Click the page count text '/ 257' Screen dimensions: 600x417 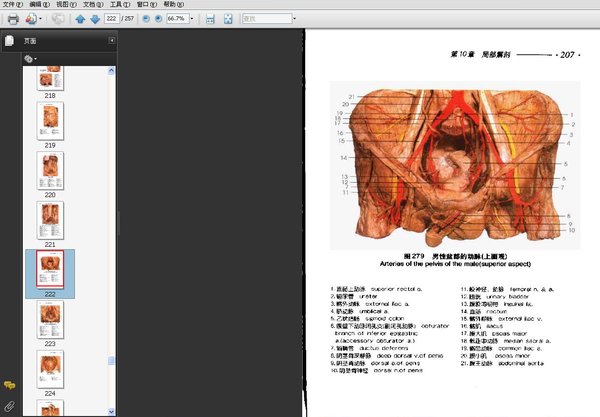[x=128, y=18]
